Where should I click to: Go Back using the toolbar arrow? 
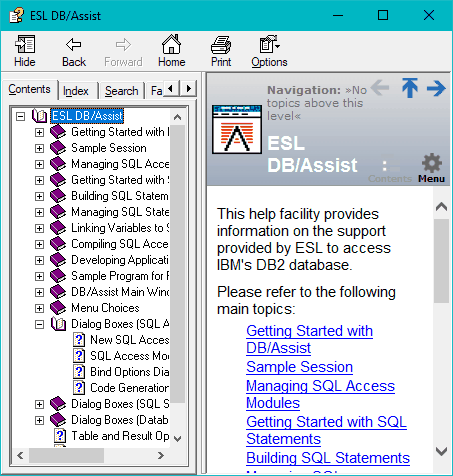coord(73,44)
